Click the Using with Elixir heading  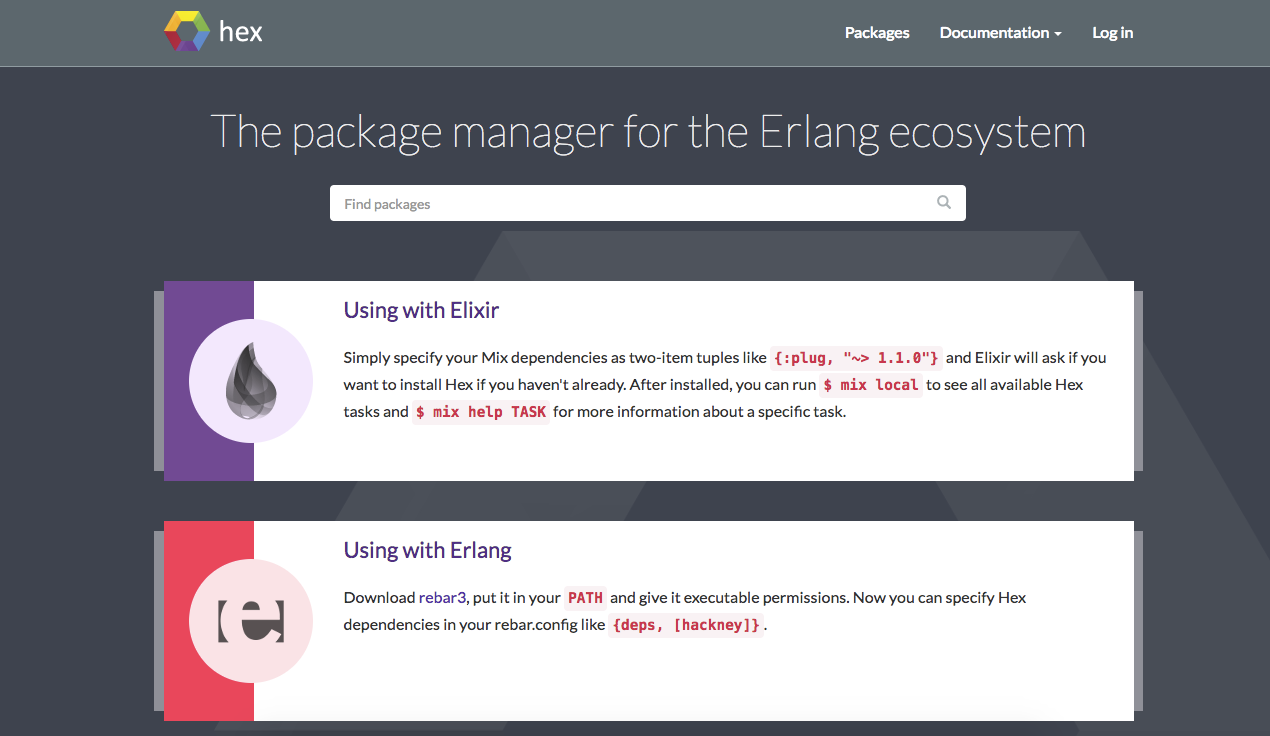421,310
